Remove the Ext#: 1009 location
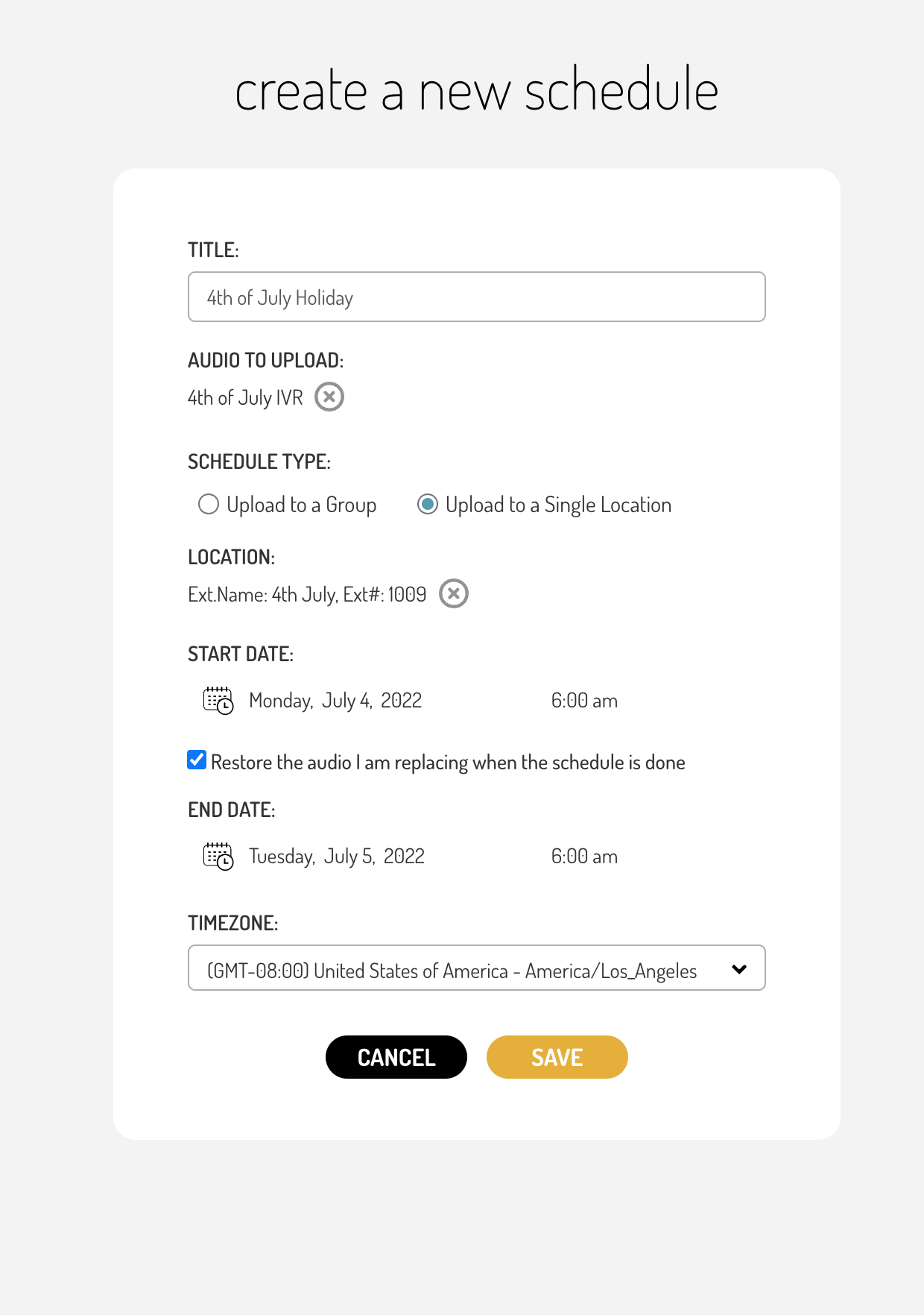 click(x=454, y=593)
